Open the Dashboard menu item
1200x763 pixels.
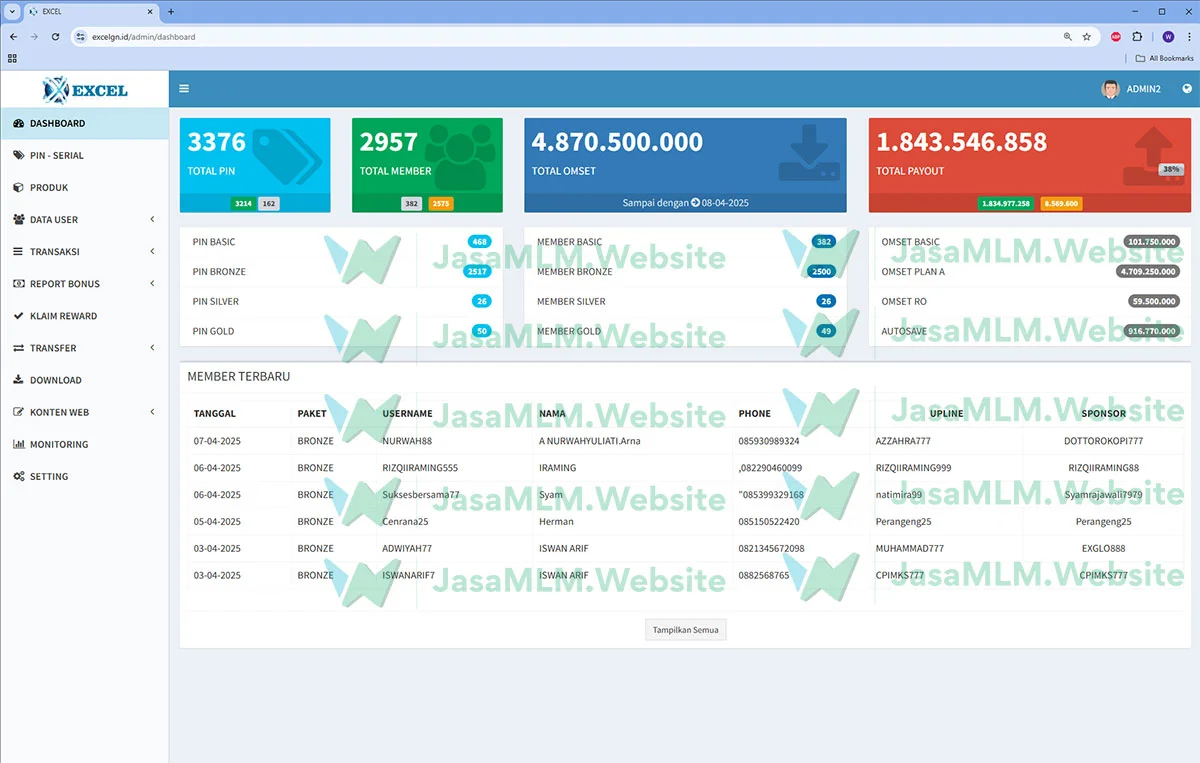pyautogui.click(x=84, y=124)
